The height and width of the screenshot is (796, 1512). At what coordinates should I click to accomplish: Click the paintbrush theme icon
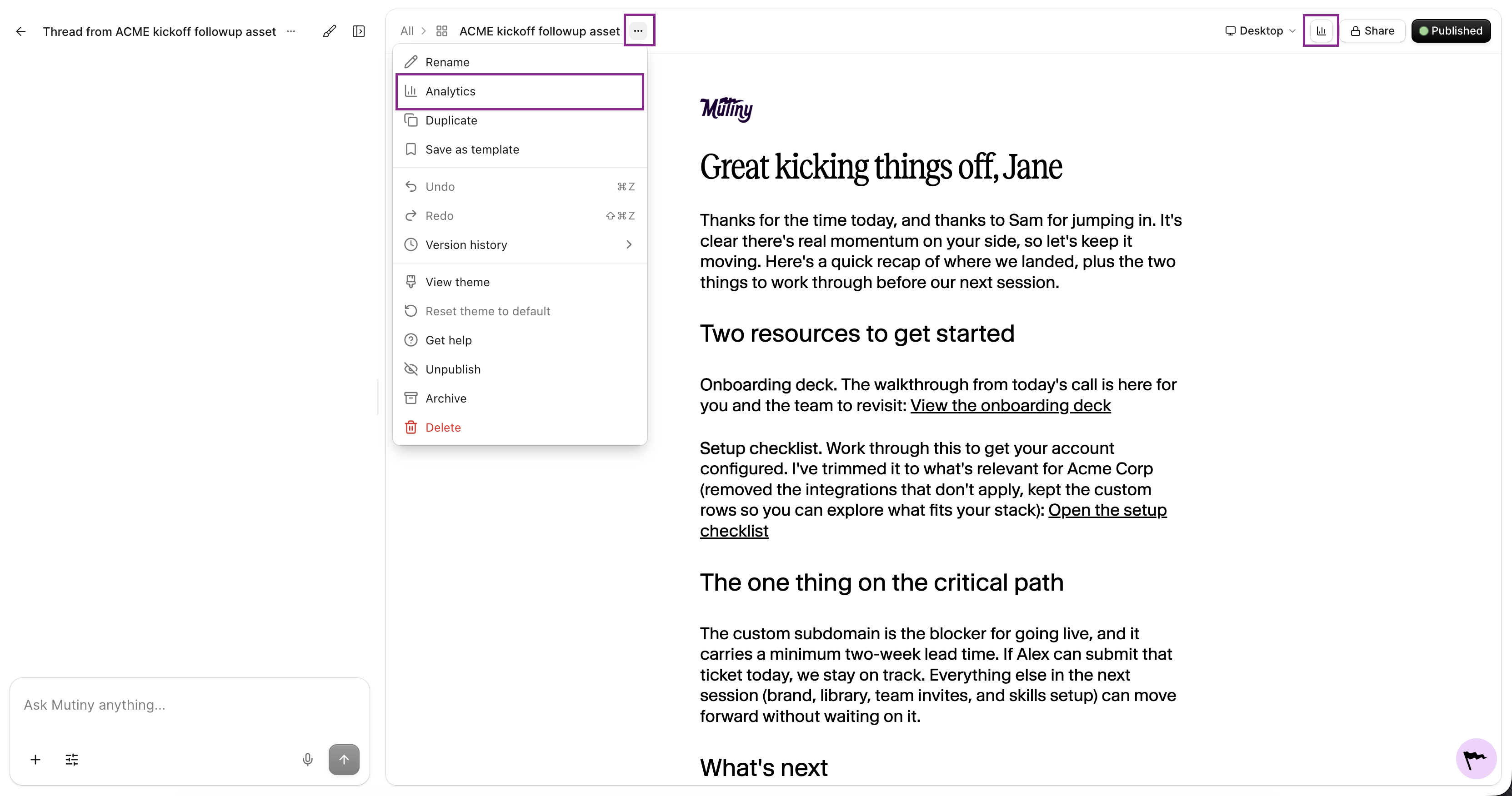[x=329, y=31]
